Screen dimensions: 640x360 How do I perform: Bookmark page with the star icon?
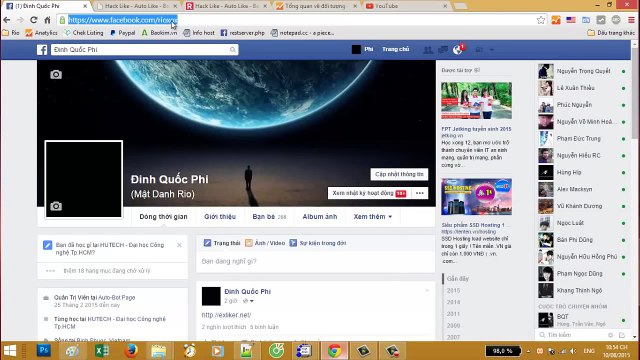click(541, 20)
